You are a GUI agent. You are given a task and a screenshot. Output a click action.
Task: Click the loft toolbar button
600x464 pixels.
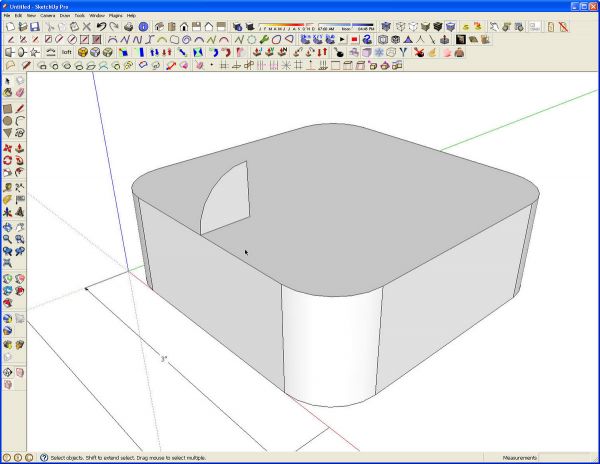[67, 52]
